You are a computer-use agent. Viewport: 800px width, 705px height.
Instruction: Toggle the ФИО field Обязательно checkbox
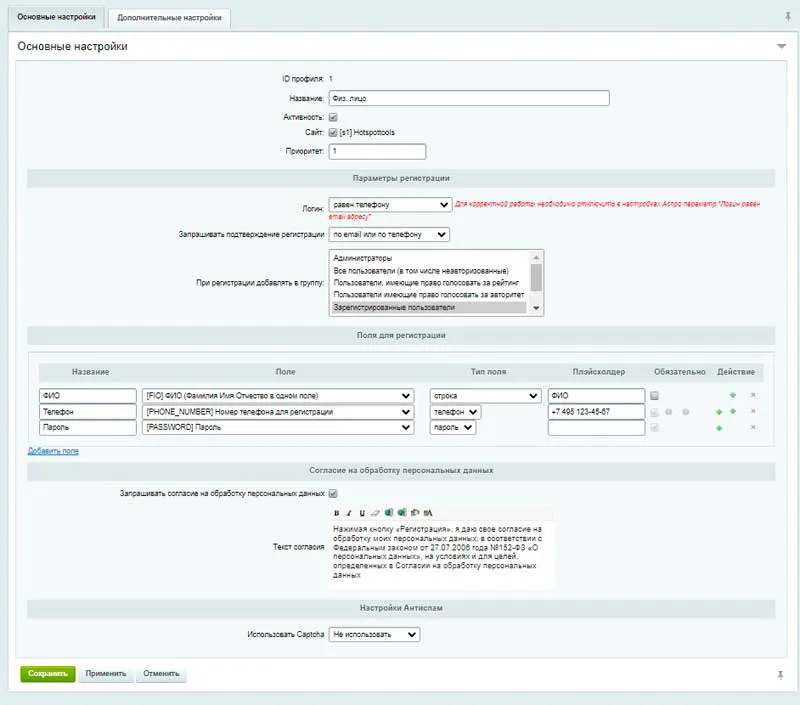(654, 395)
